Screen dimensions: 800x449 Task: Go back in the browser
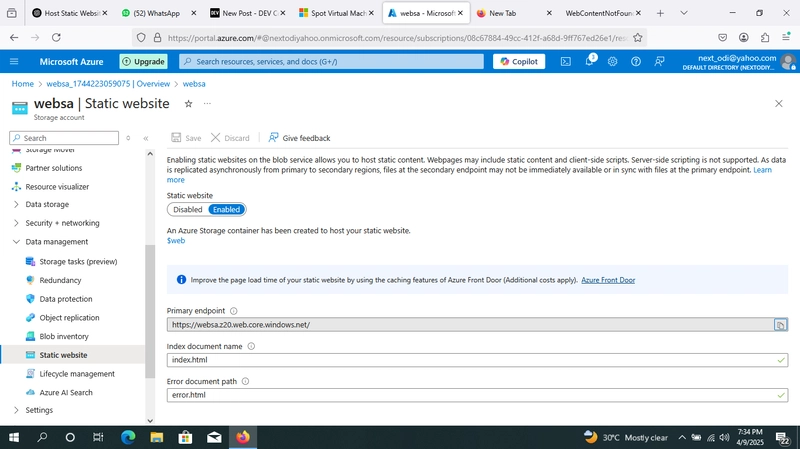[x=14, y=37]
